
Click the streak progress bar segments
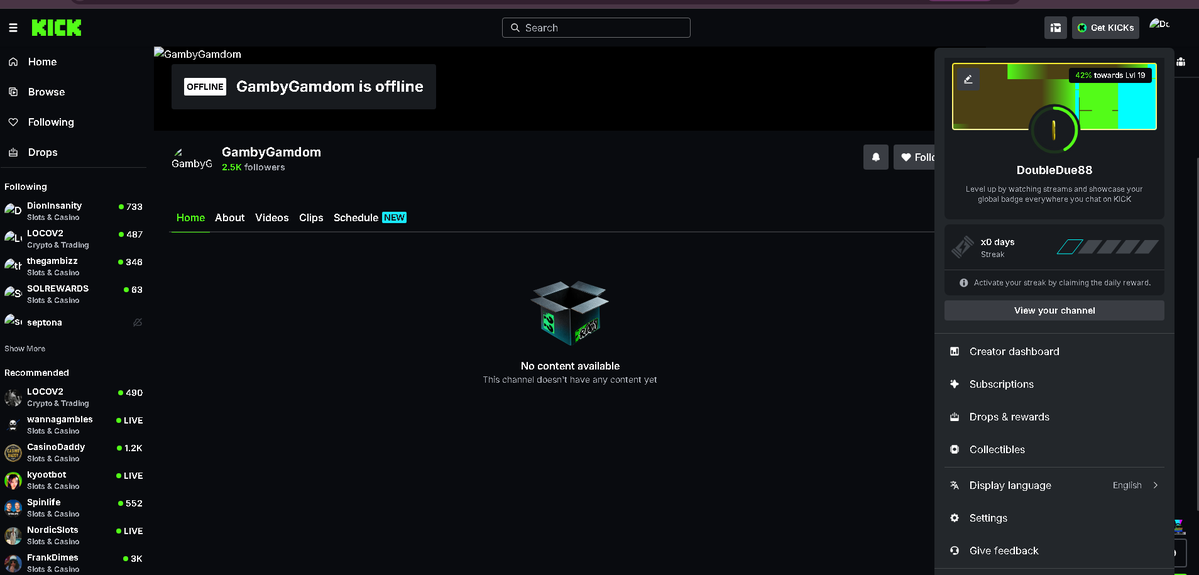(x=1108, y=247)
